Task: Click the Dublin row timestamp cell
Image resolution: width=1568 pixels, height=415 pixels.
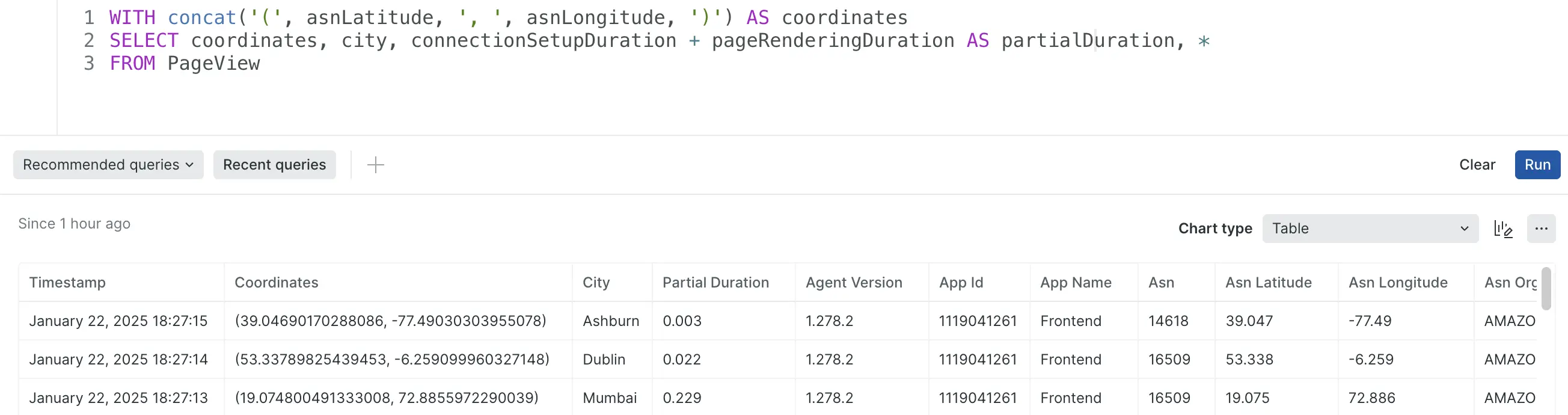Action: point(118,359)
